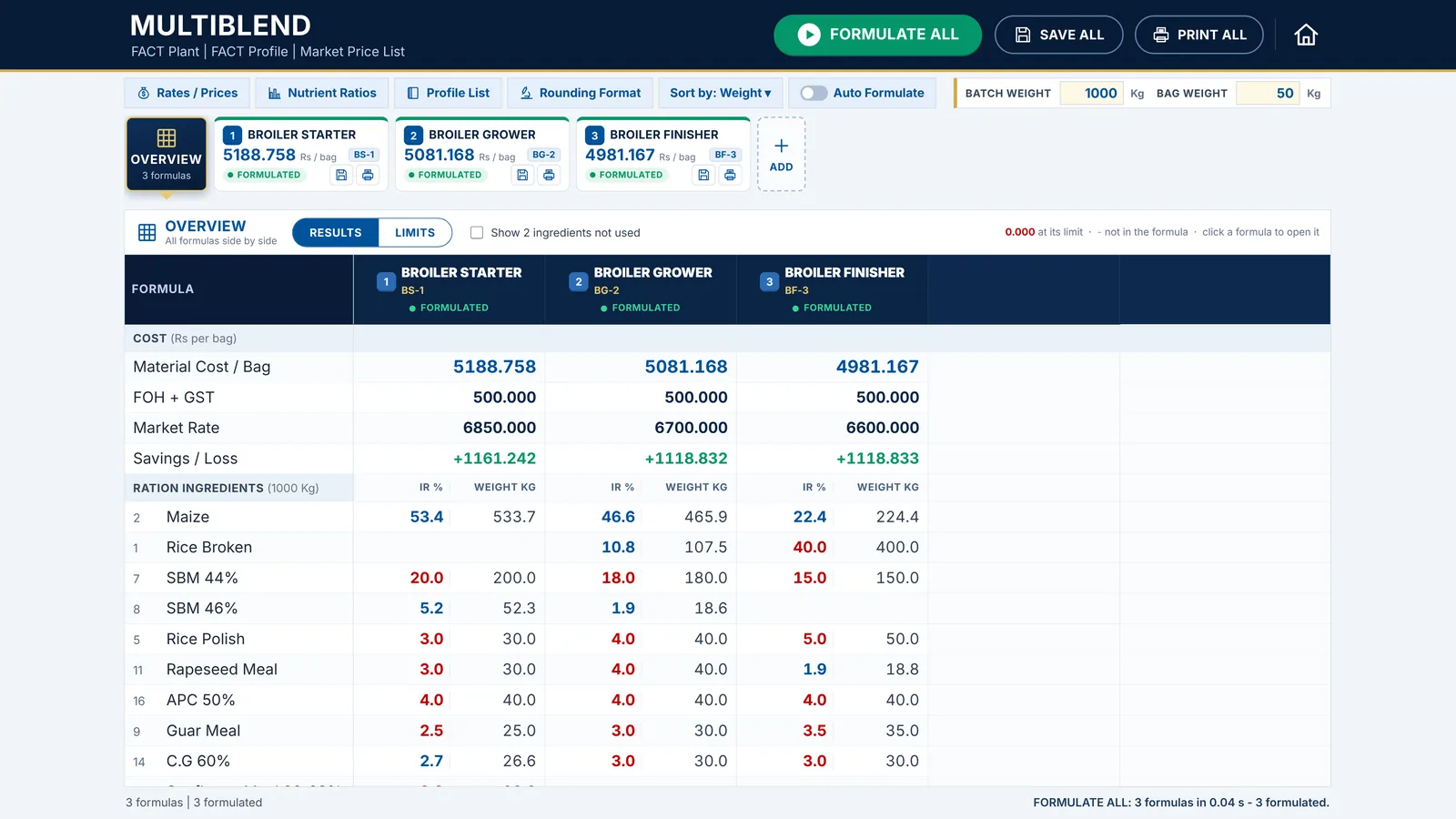Edit the Bag Weight field
1456x819 pixels.
1269,93
